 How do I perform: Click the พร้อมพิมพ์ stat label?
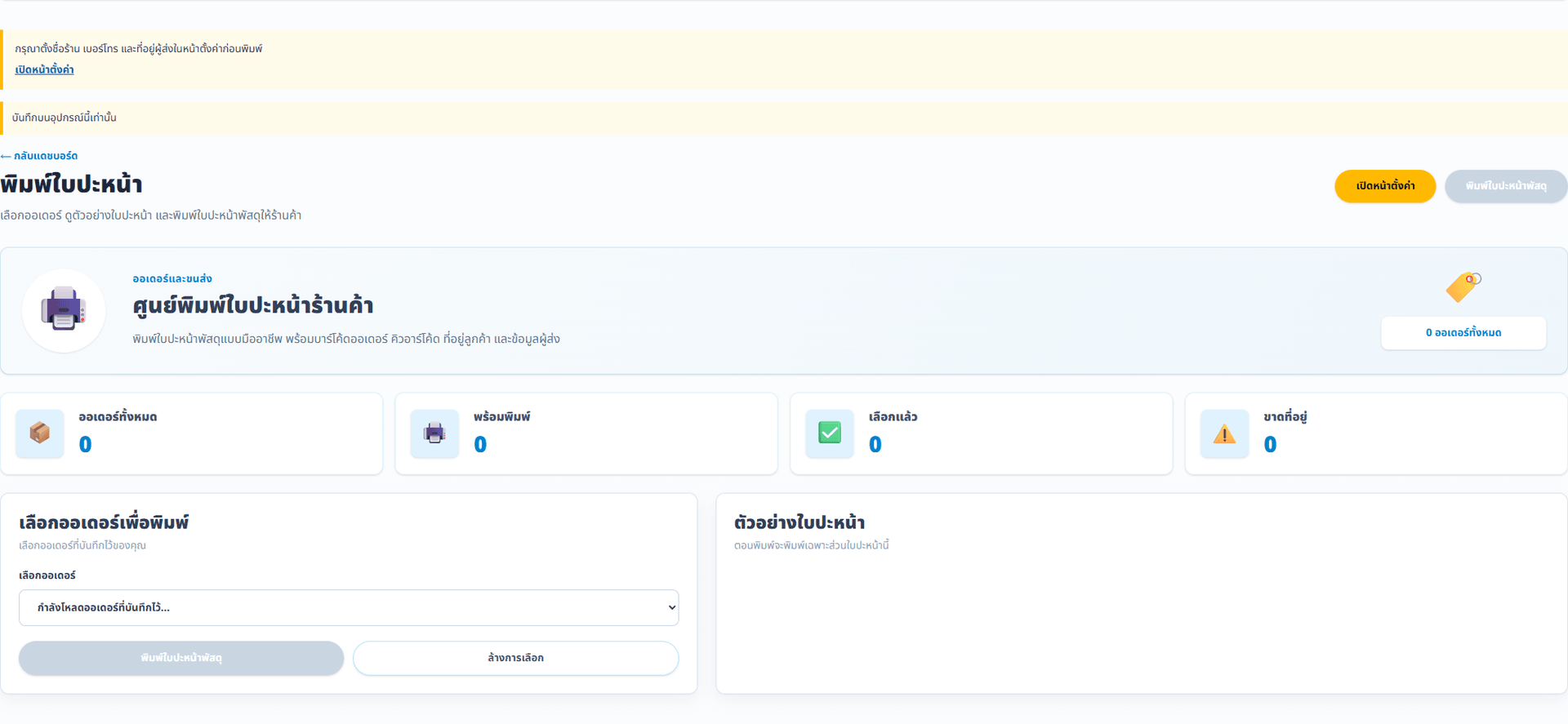click(x=502, y=416)
